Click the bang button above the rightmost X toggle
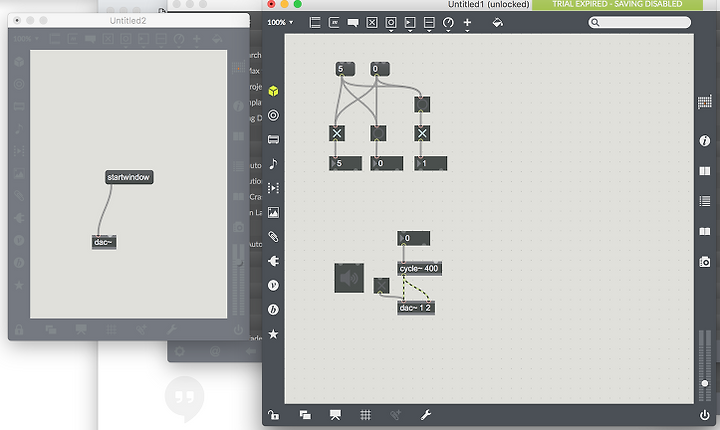 [422, 104]
